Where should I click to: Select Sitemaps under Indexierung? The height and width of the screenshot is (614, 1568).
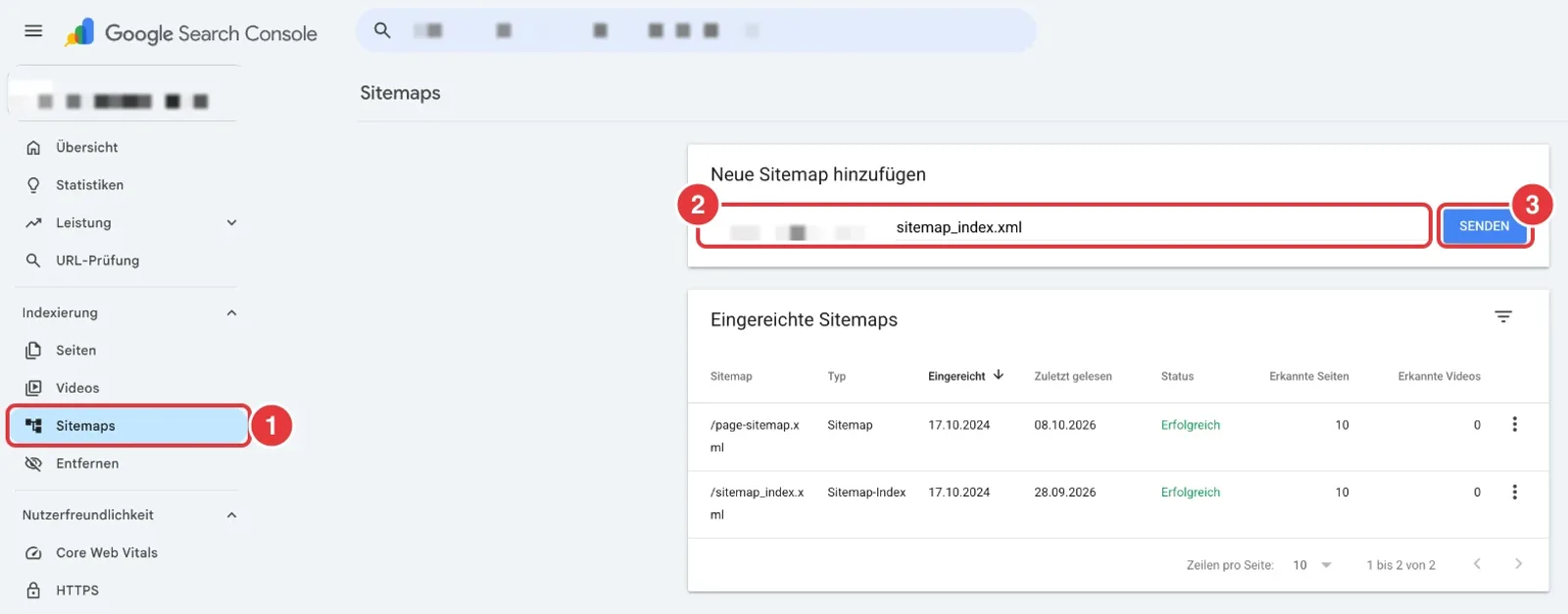127,426
